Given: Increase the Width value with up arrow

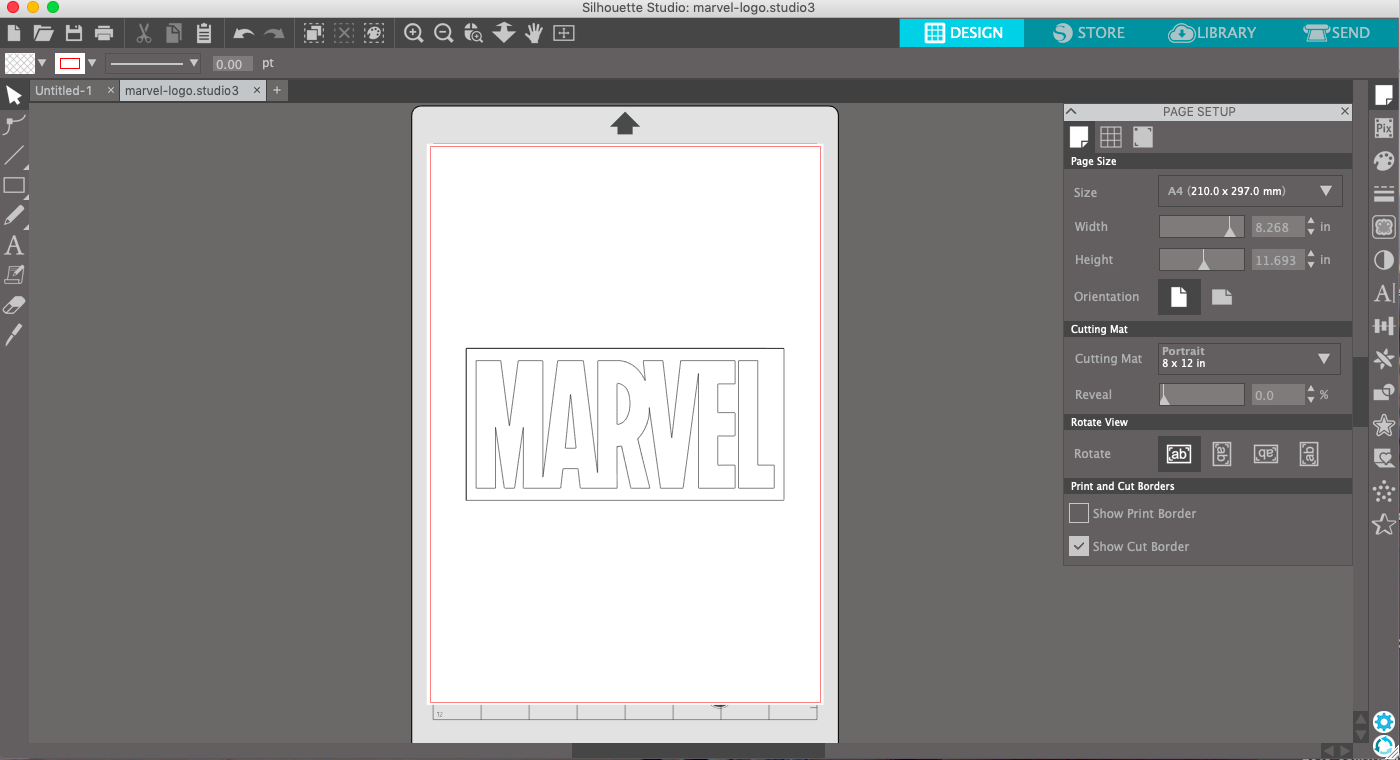Looking at the screenshot, I should coord(1311,221).
